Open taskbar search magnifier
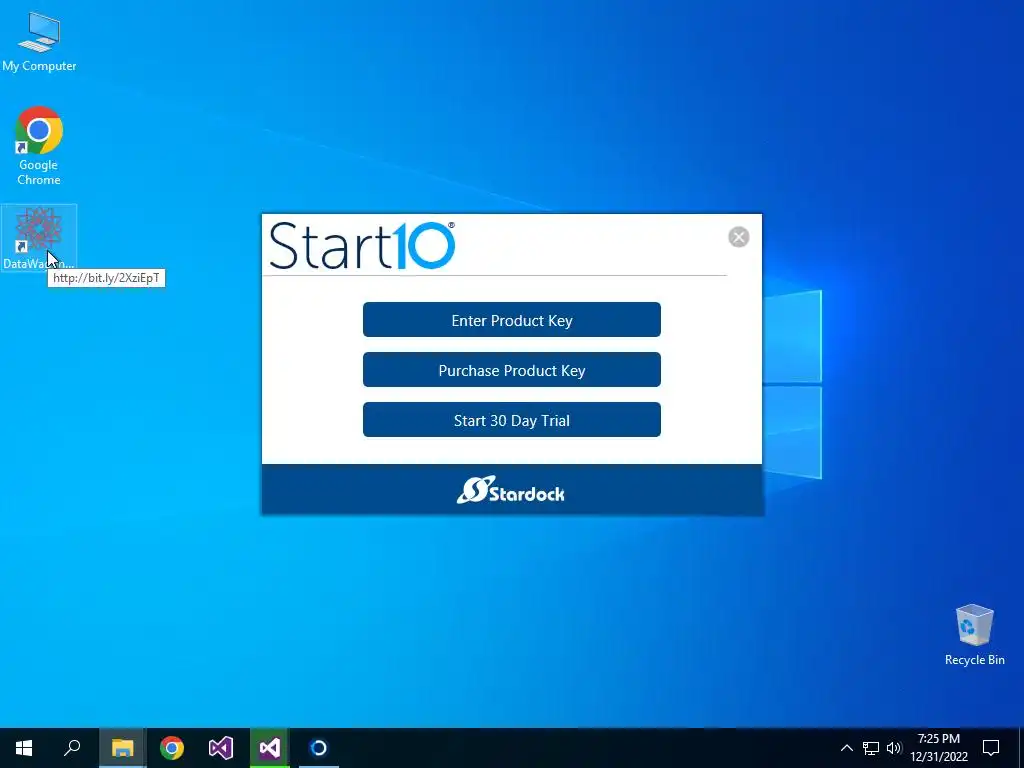Screen dimensions: 1024x768 pos(72,748)
